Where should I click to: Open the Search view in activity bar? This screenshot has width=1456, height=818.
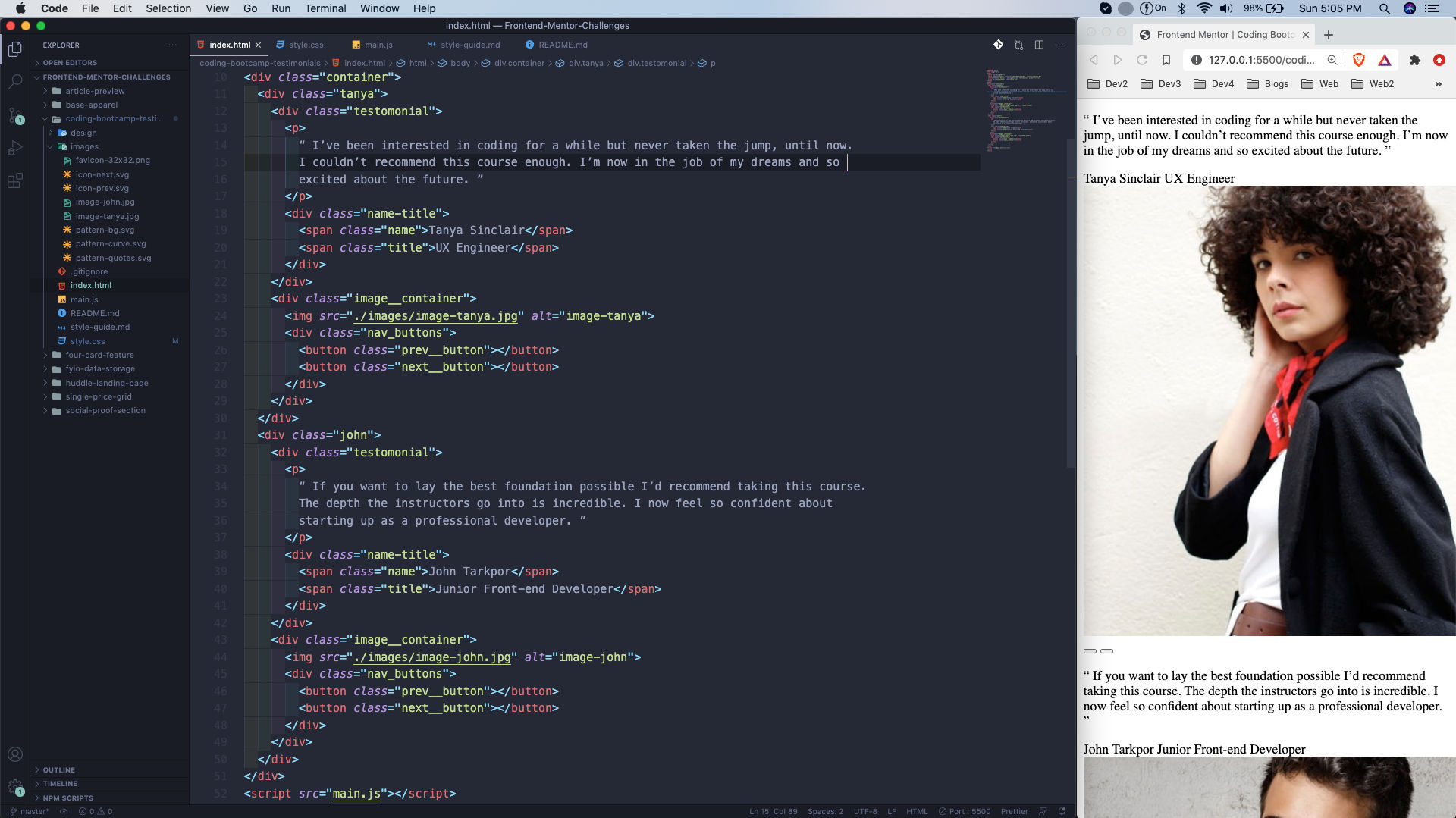(x=15, y=82)
